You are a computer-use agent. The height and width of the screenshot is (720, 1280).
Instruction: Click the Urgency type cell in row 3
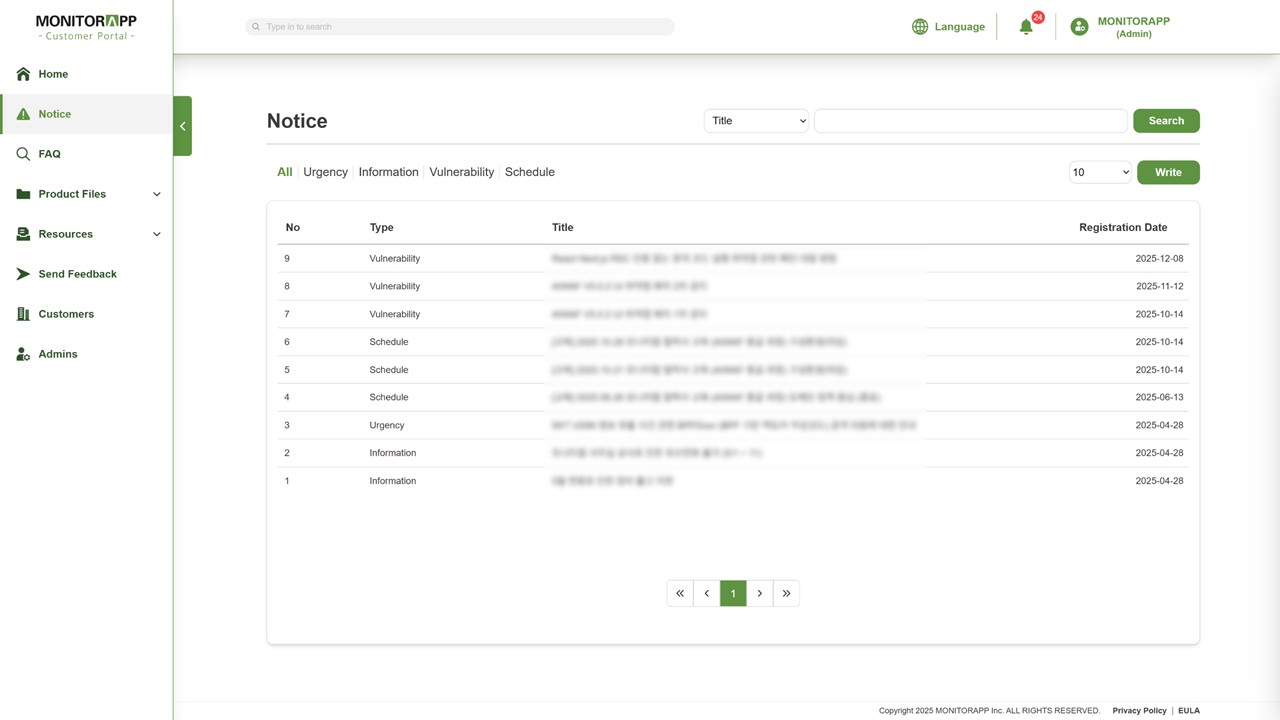(387, 425)
